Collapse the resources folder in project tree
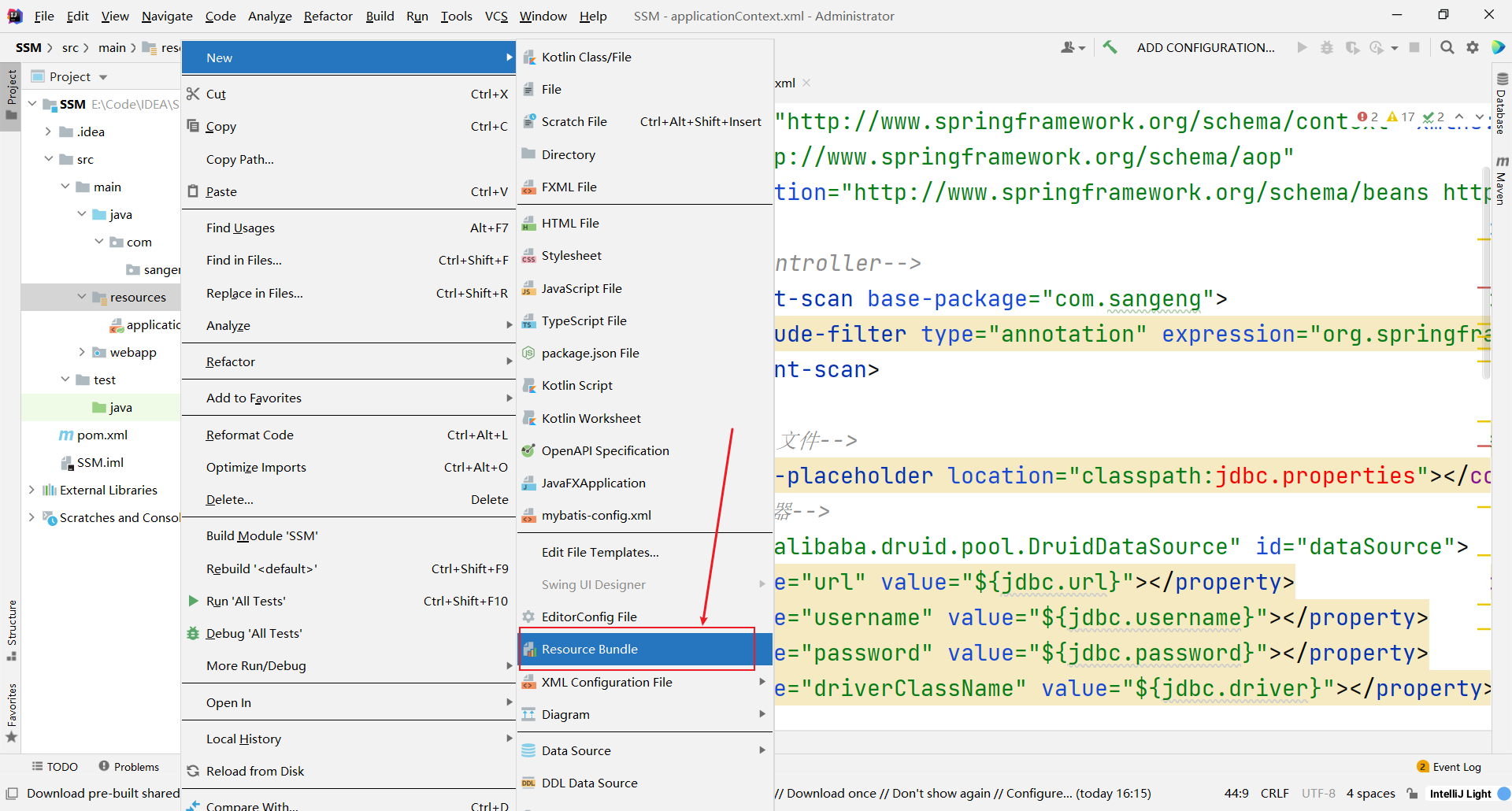This screenshot has width=1512, height=811. [82, 297]
